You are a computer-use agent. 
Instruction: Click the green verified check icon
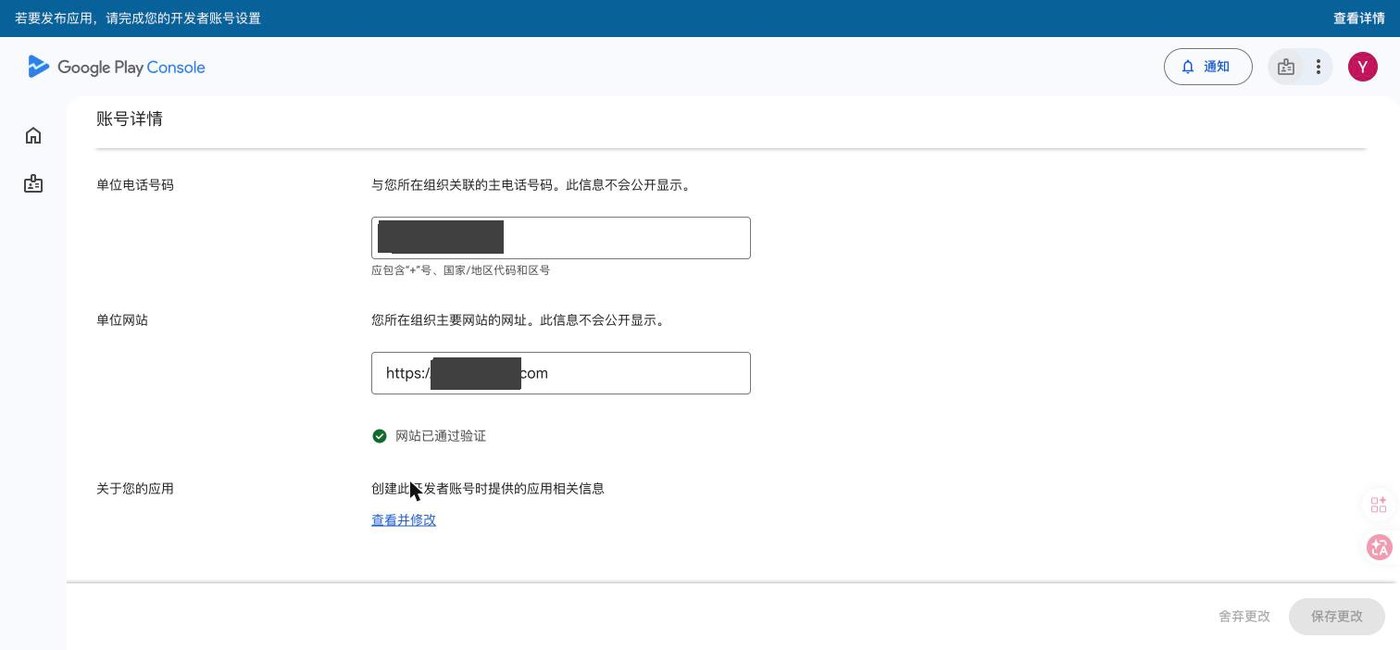click(379, 436)
